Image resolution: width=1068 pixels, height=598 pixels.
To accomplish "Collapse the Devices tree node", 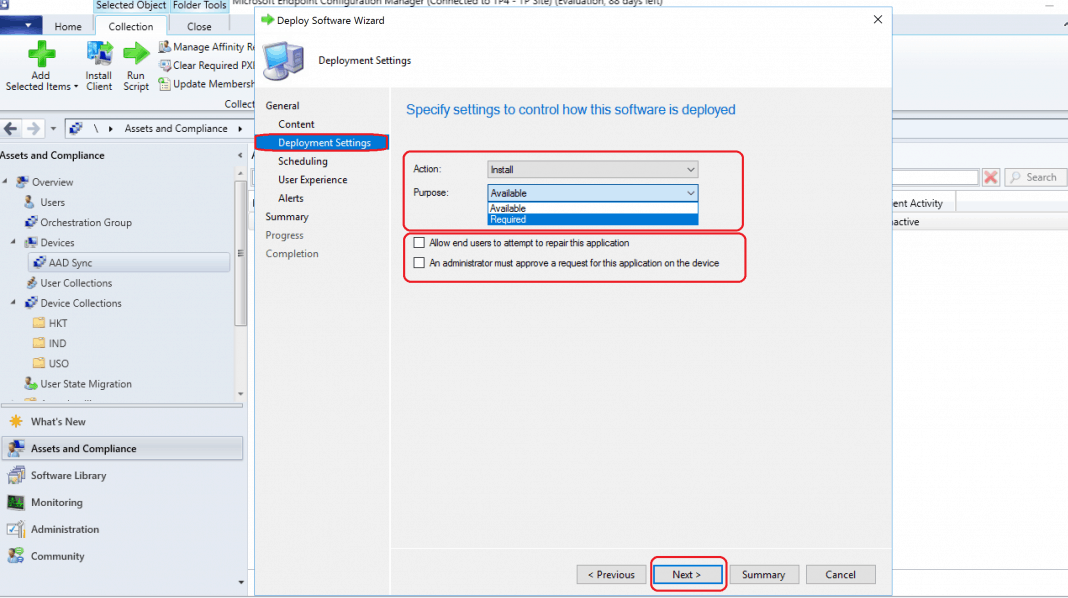I will click(13, 243).
